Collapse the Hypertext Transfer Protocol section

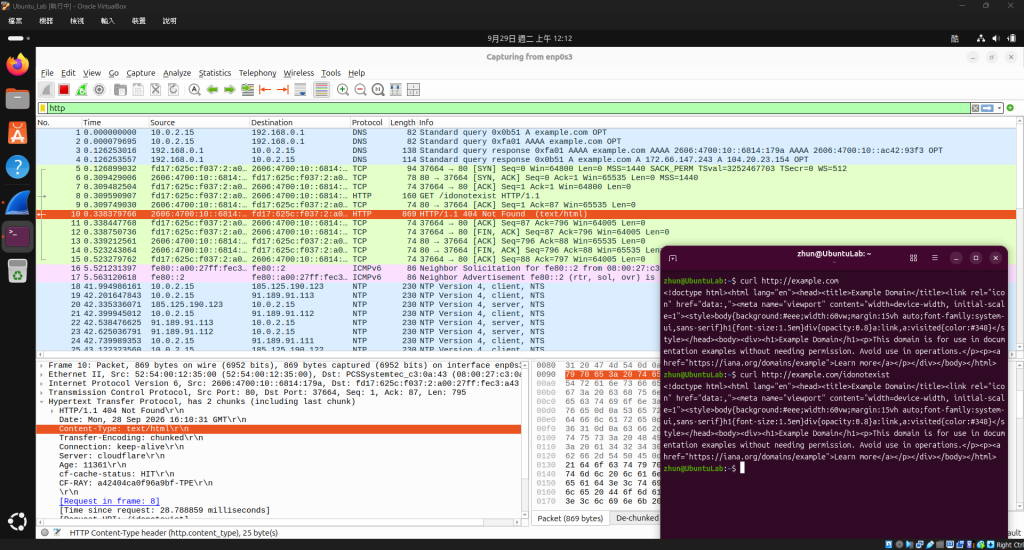click(x=42, y=402)
